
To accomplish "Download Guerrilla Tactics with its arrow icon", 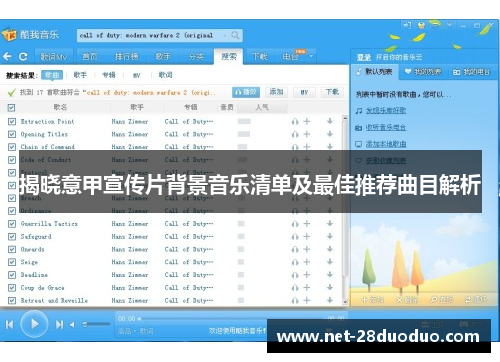I will tap(330, 224).
